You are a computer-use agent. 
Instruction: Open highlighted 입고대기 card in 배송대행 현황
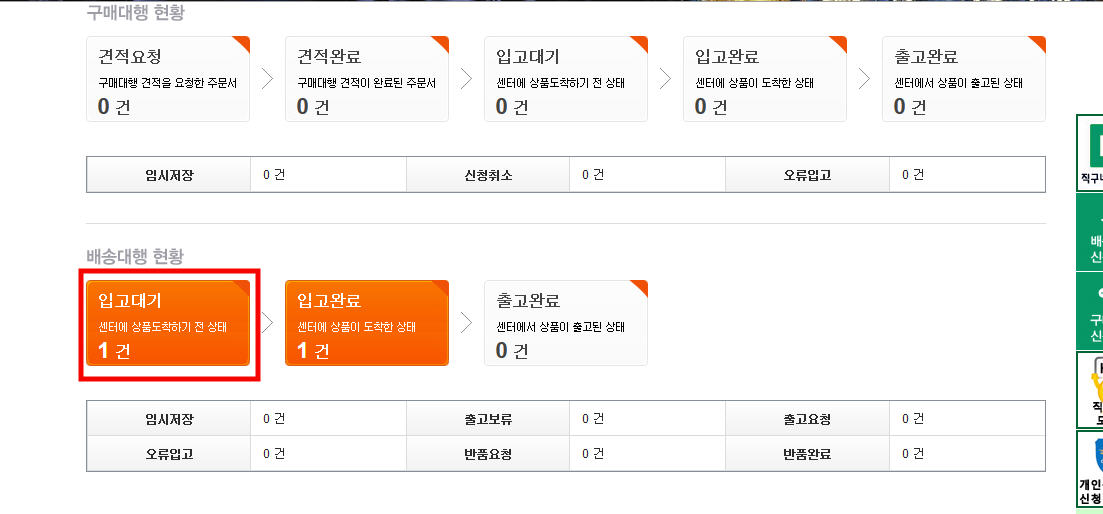point(168,323)
